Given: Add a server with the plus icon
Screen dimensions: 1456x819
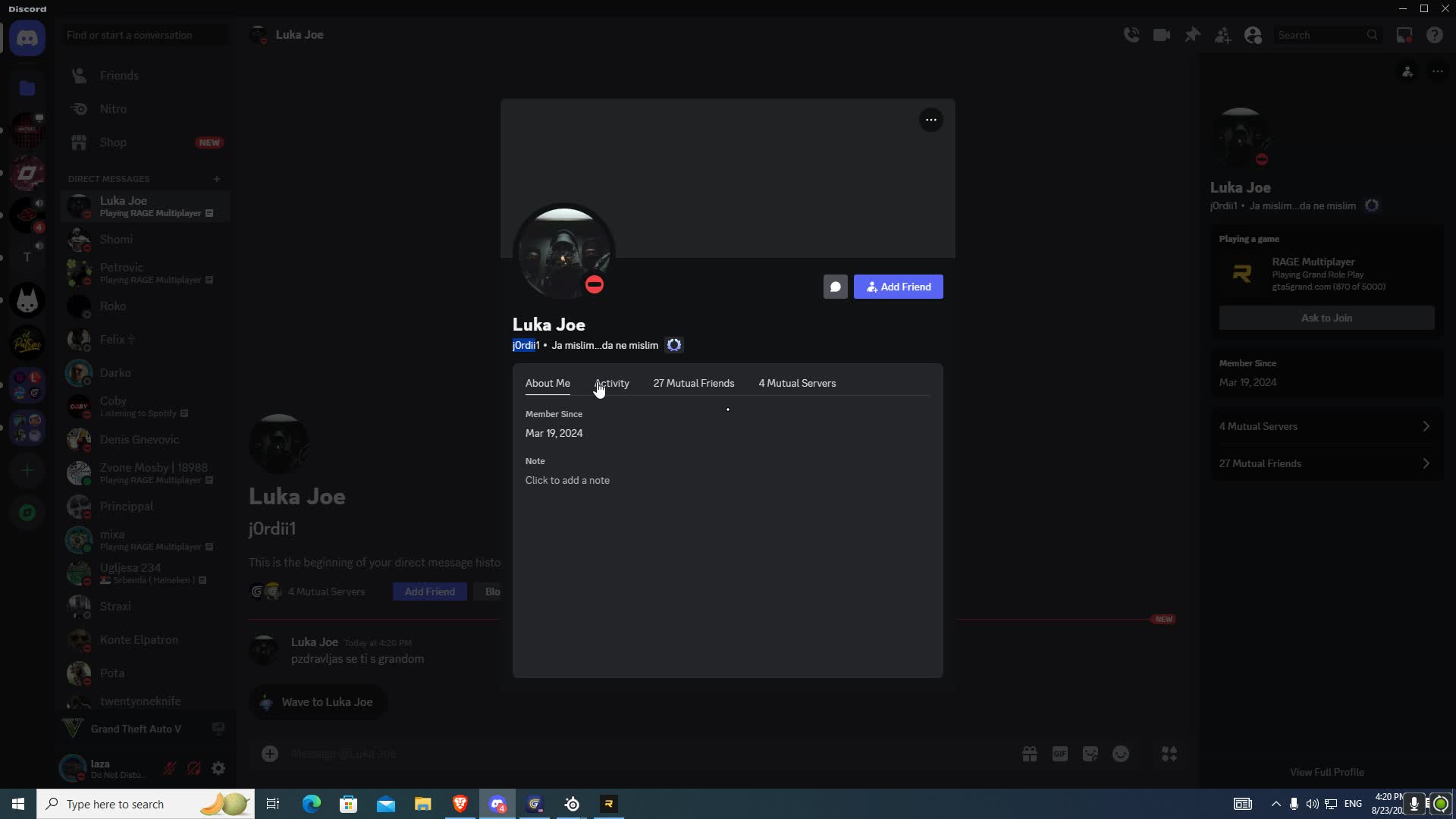Looking at the screenshot, I should click(27, 471).
